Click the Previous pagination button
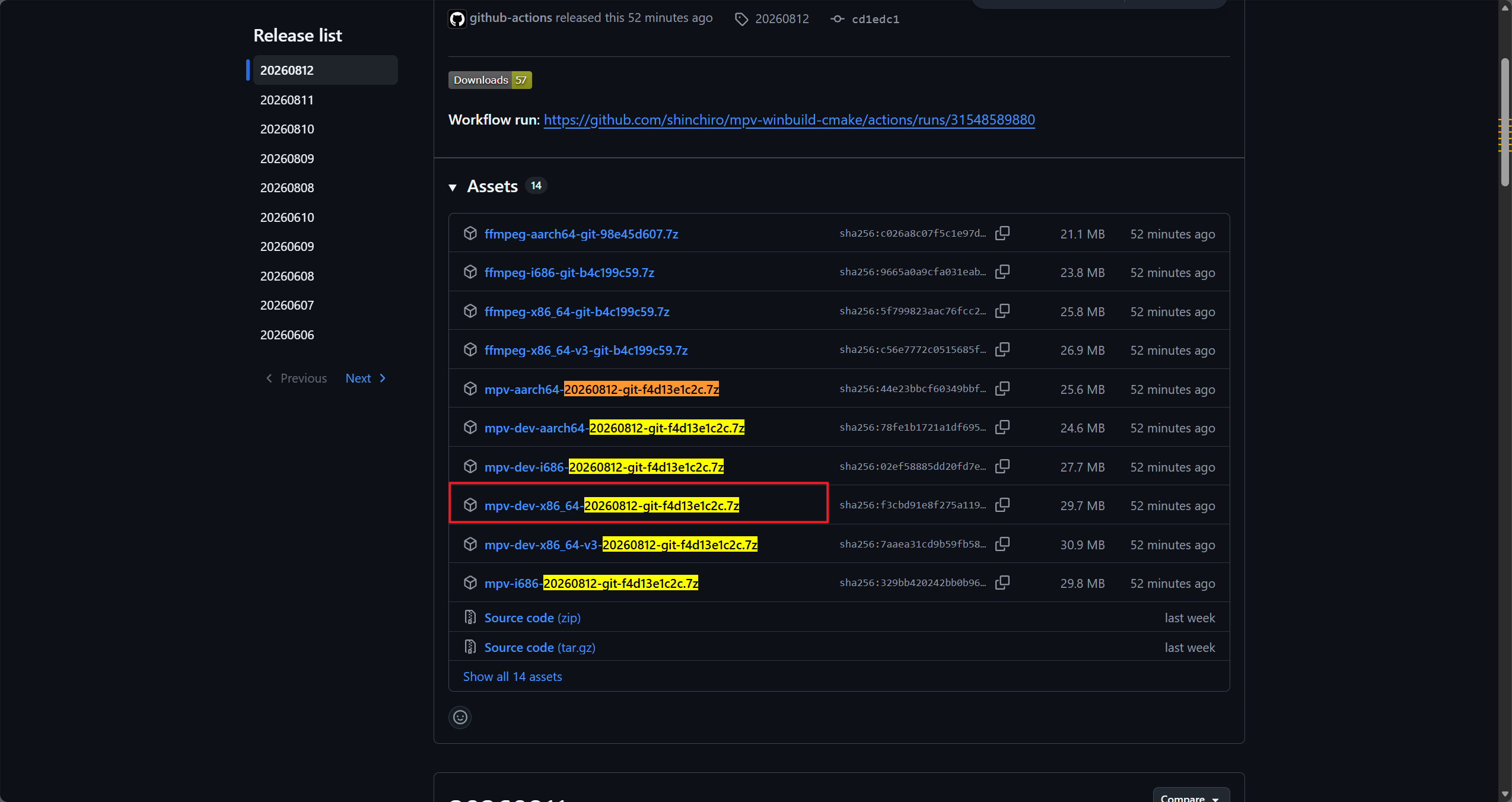 pos(296,378)
